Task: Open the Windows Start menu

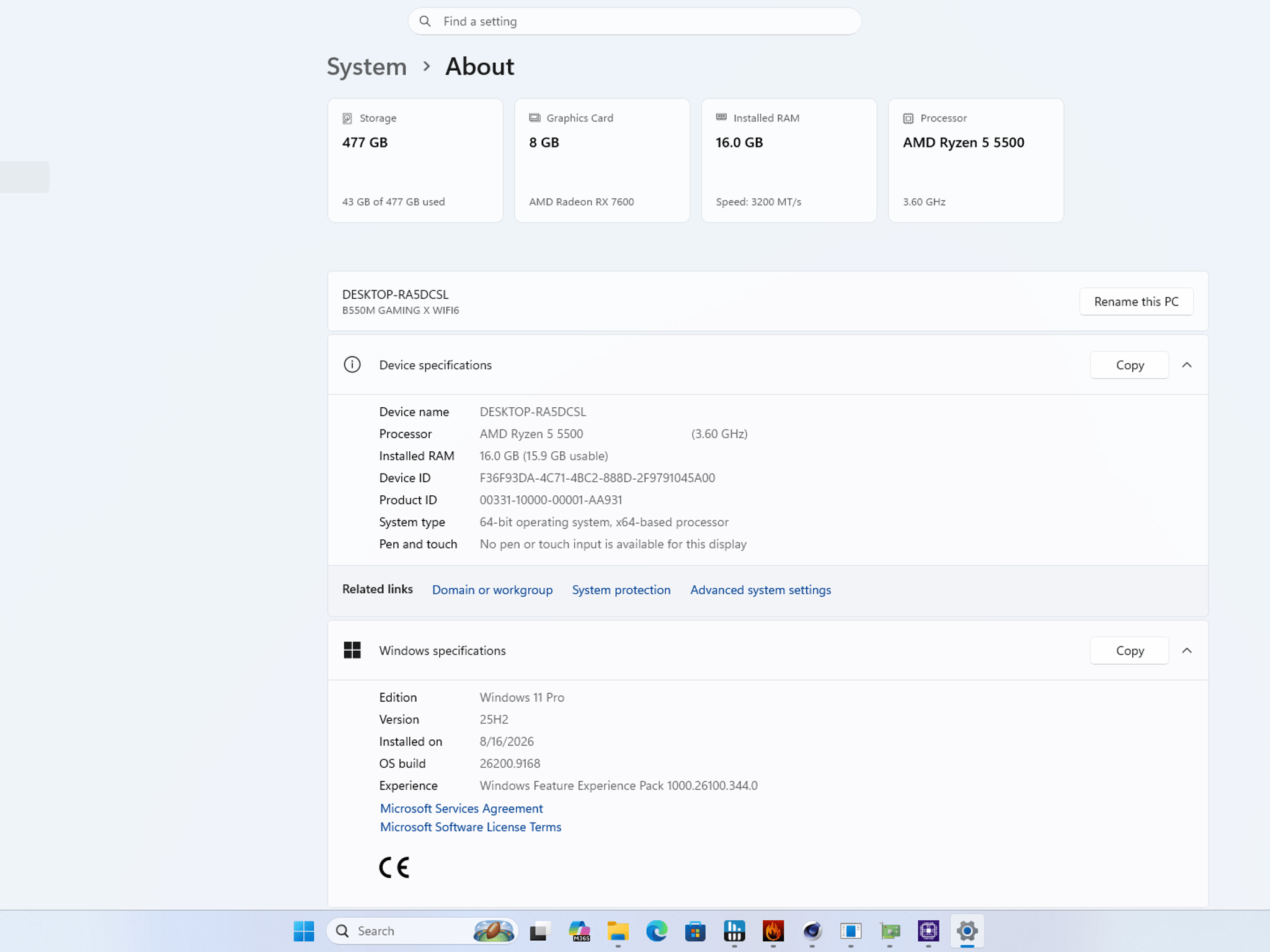Action: pos(304,931)
